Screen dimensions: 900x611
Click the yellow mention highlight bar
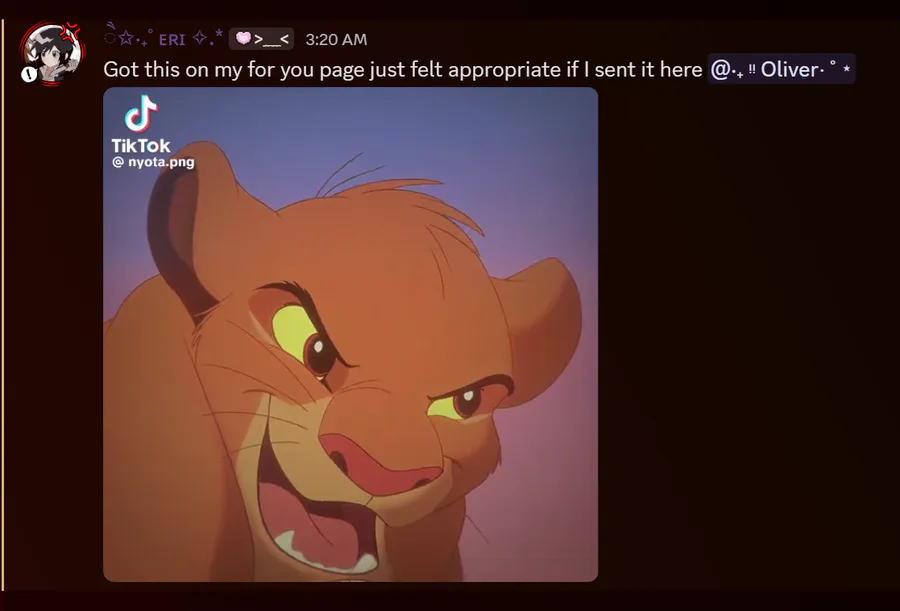point(3,304)
